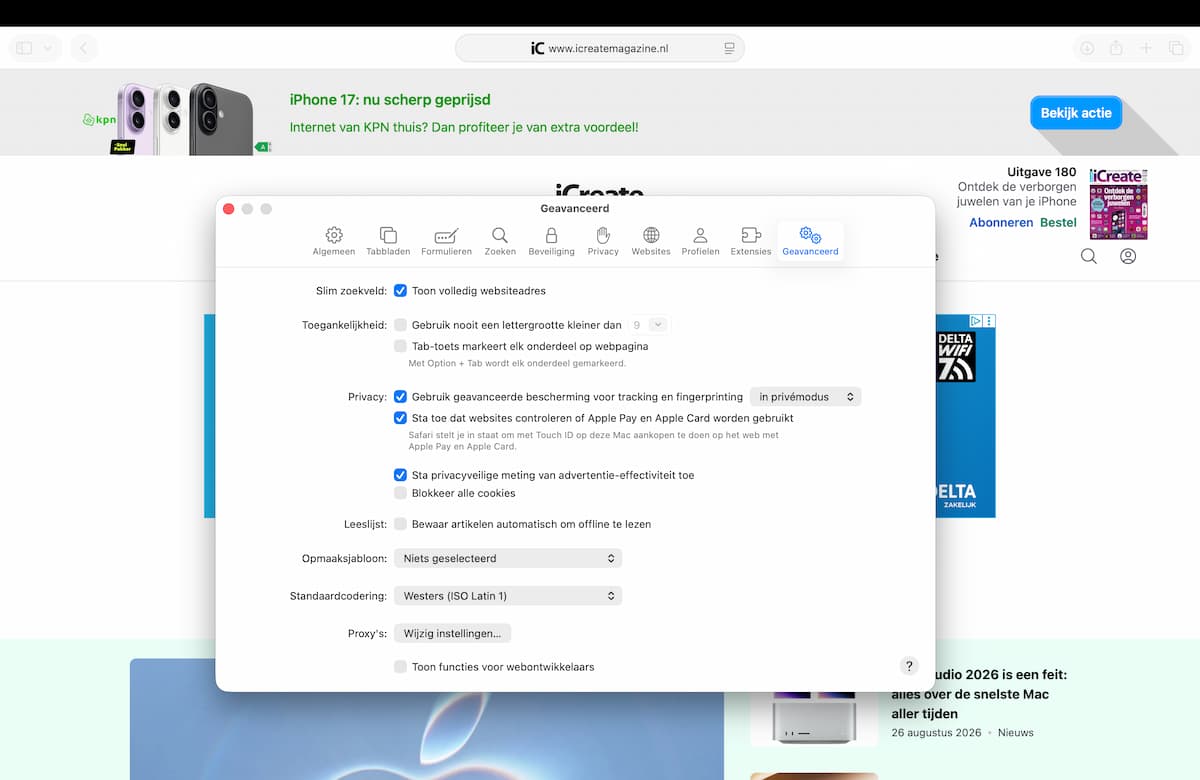The image size is (1200, 780).
Task: Toggle the Safari sidebar button
Action: tap(25, 48)
